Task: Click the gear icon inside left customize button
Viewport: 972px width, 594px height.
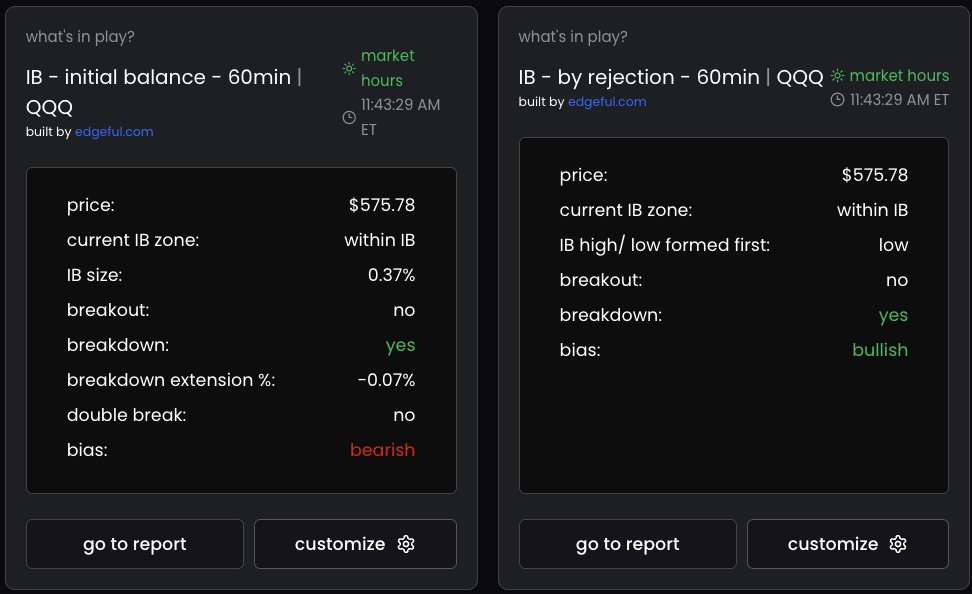Action: [x=406, y=544]
